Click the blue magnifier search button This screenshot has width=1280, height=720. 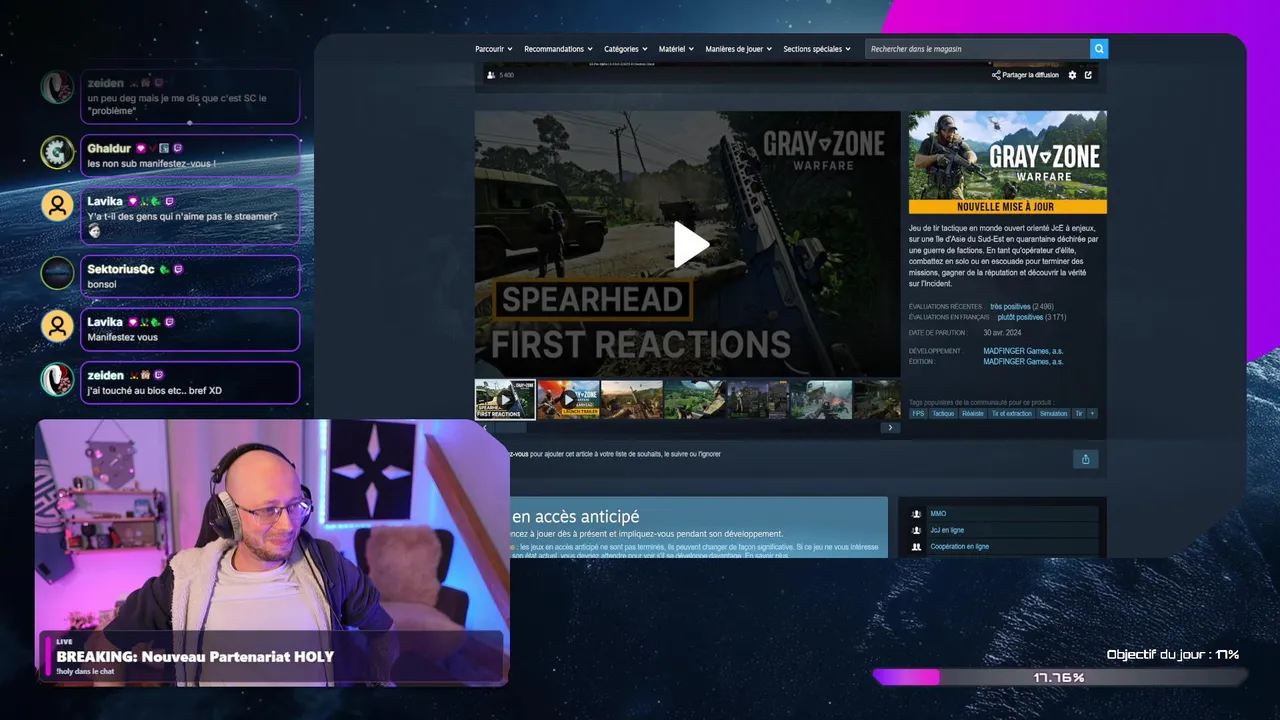(1099, 48)
